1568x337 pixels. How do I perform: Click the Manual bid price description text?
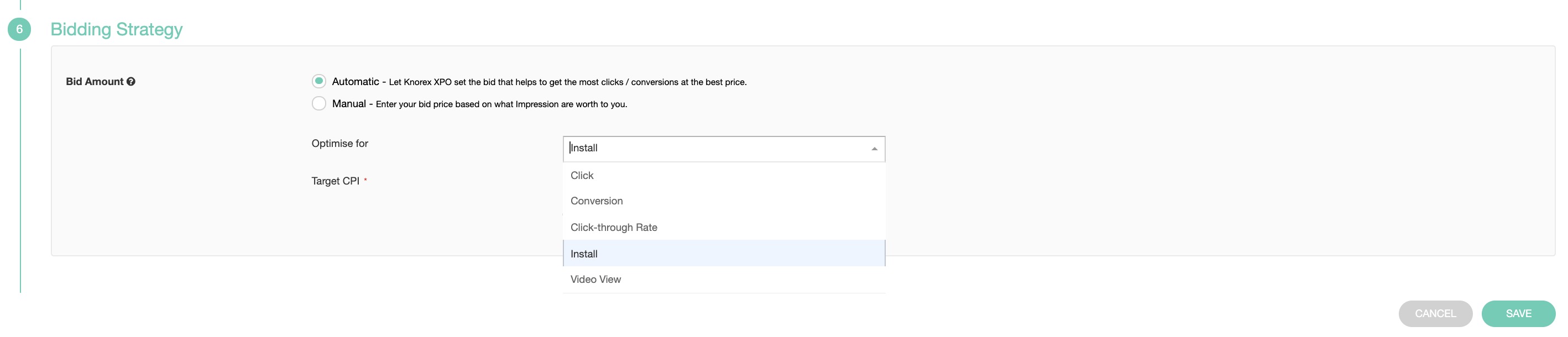[x=501, y=104]
